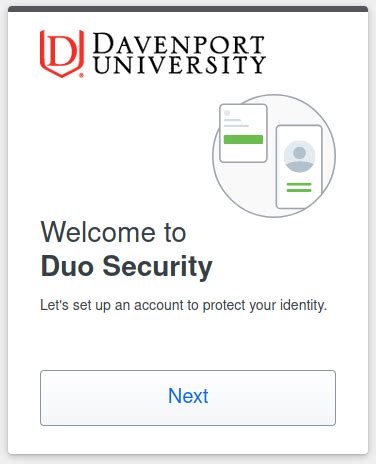Click the bold "Duo Security" heading
376x464 pixels.
[x=126, y=267]
